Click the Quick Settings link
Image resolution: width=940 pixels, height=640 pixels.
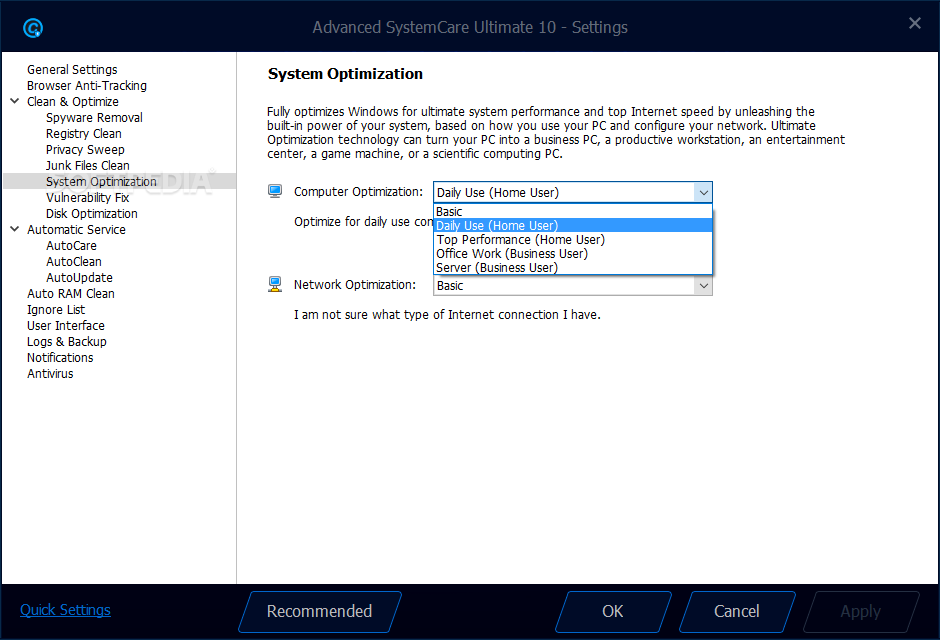(x=65, y=610)
